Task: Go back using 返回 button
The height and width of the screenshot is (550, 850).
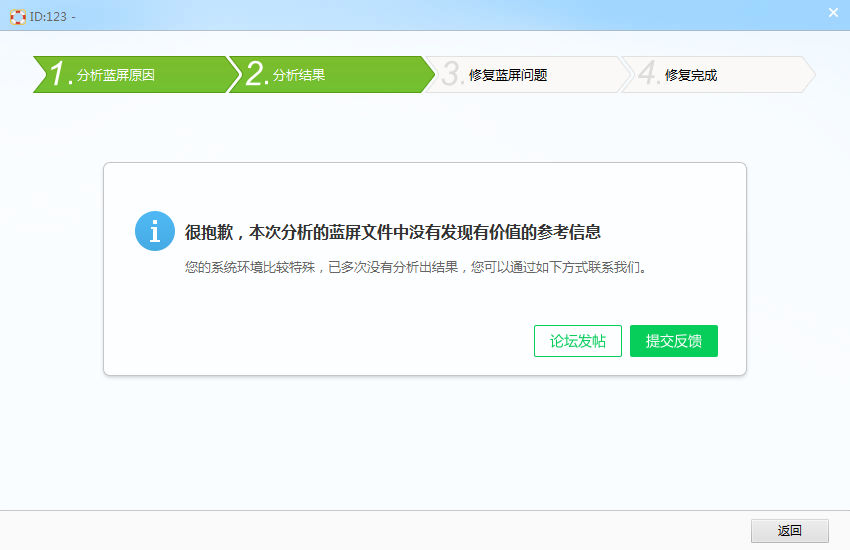Action: pyautogui.click(x=789, y=530)
